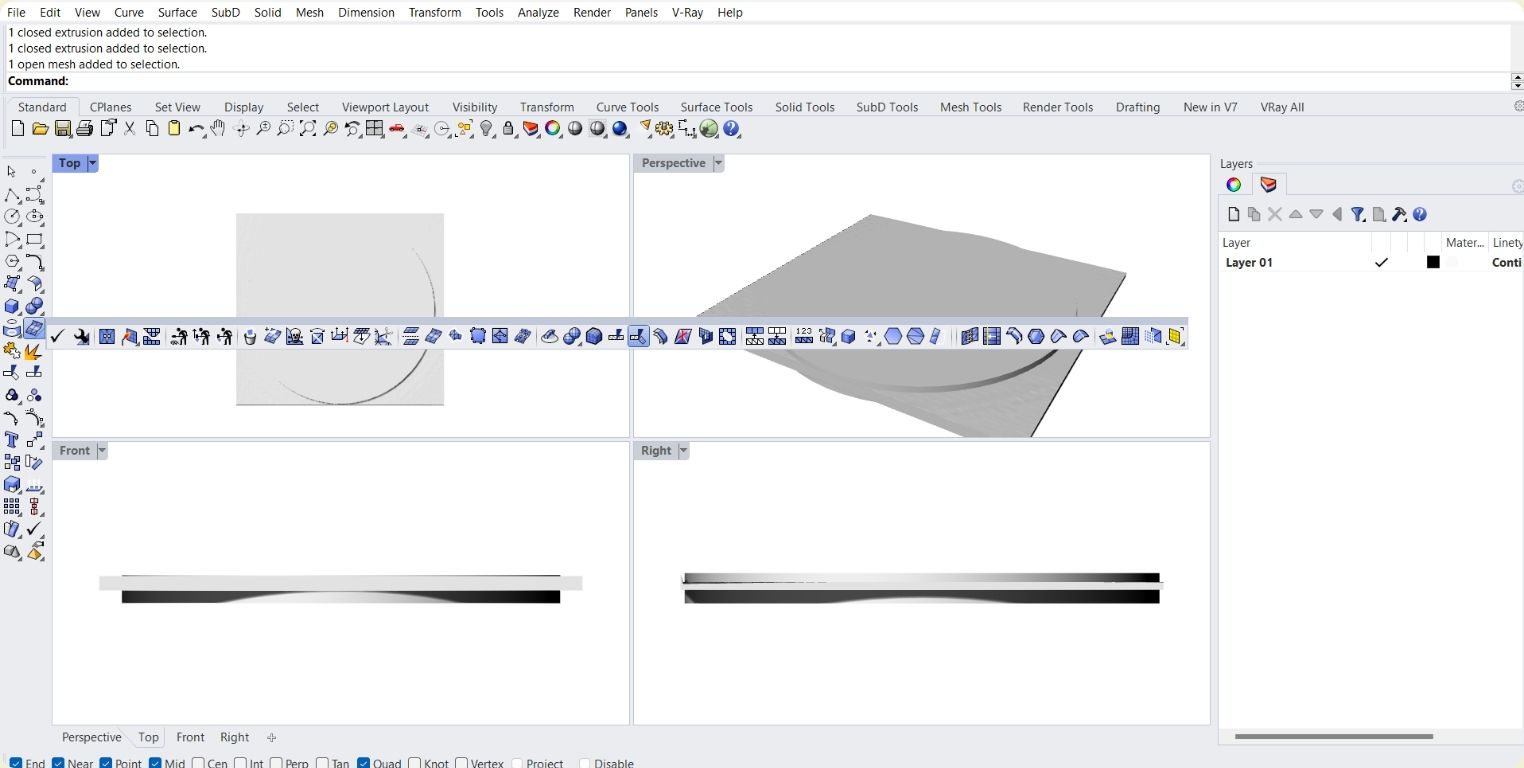This screenshot has width=1524, height=768.
Task: Undo the last action
Action: pos(196,129)
